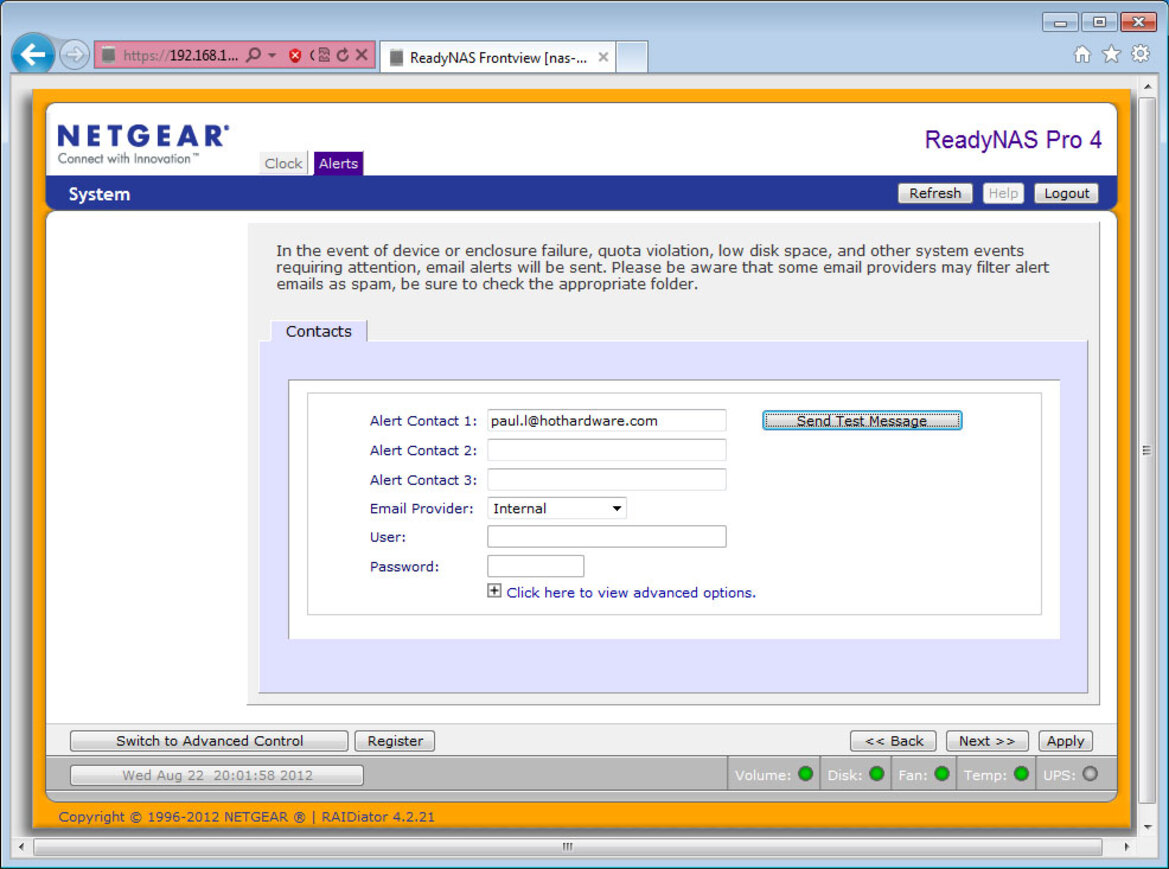This screenshot has width=1169, height=869.
Task: Click the red certificate error shield
Action: point(295,55)
